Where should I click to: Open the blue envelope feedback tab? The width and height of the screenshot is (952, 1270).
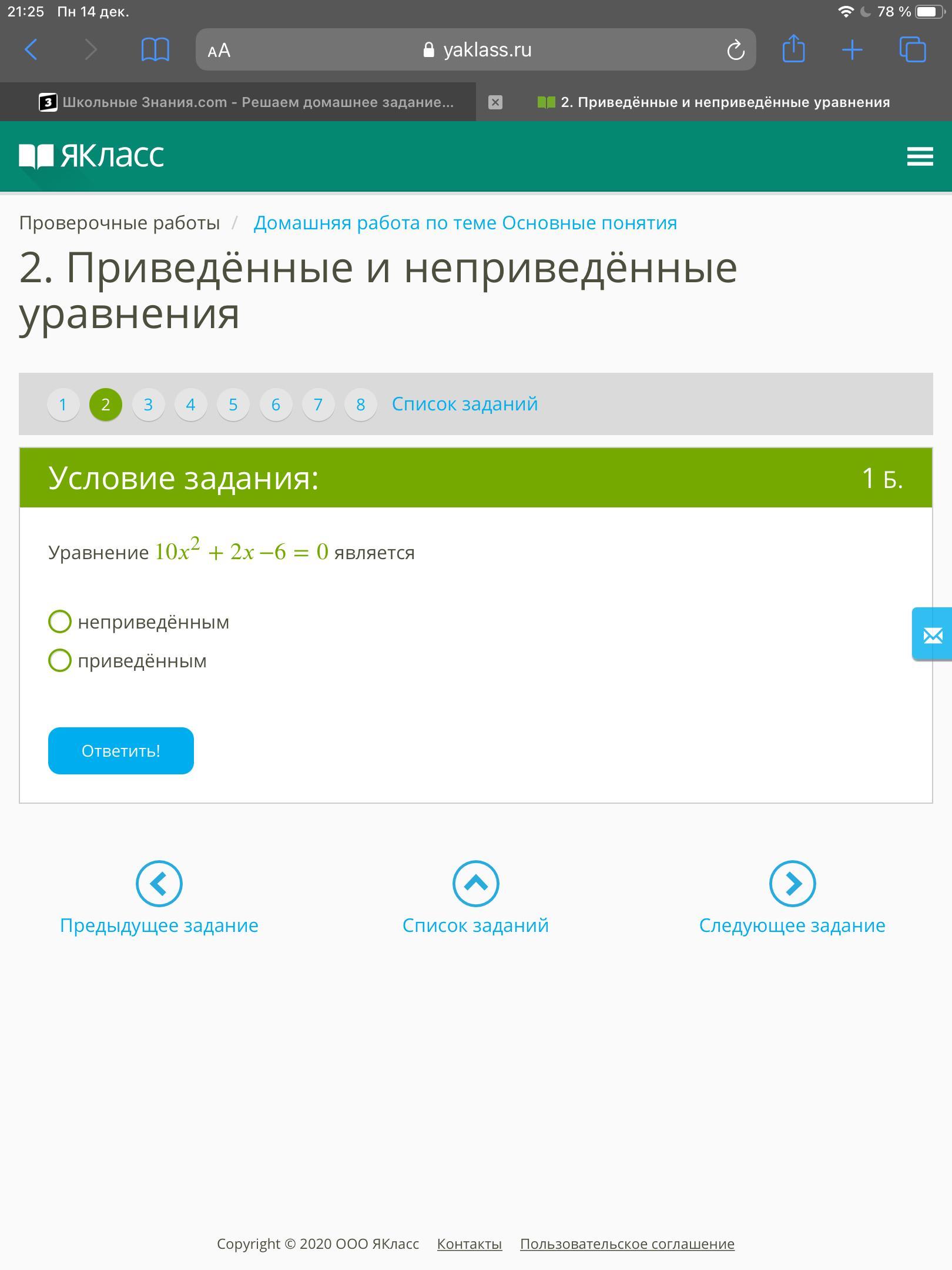(x=932, y=634)
